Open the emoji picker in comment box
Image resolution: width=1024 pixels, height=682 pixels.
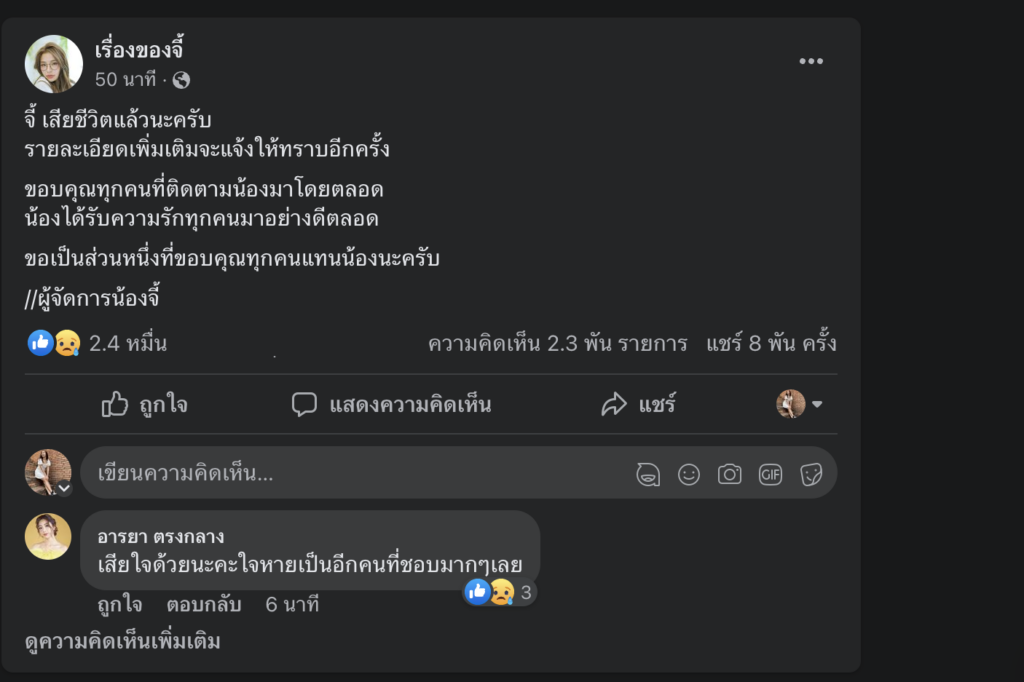(x=689, y=474)
